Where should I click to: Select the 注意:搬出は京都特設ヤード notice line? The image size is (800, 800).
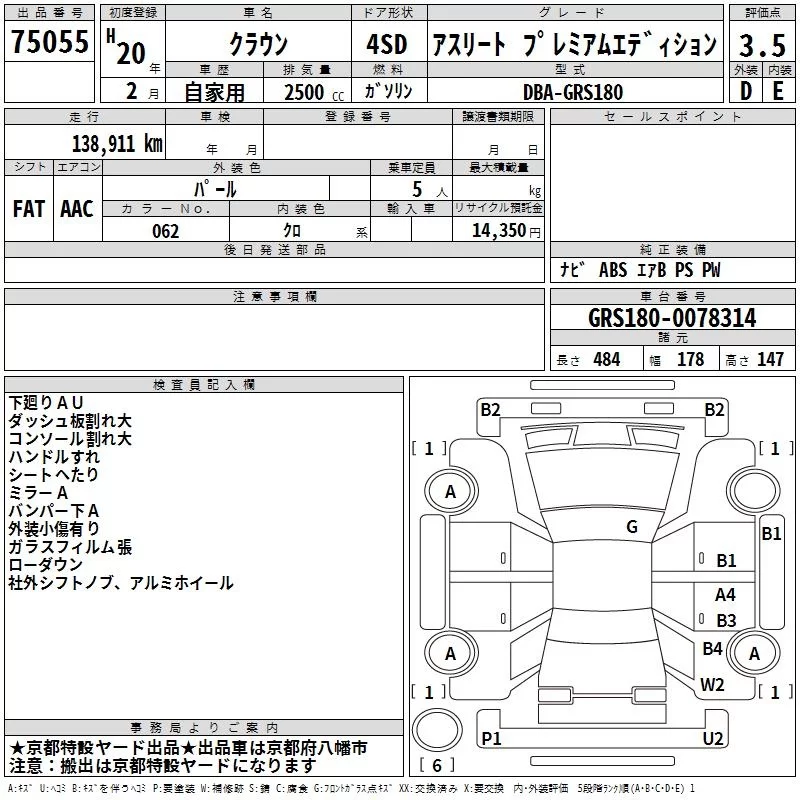click(x=163, y=766)
